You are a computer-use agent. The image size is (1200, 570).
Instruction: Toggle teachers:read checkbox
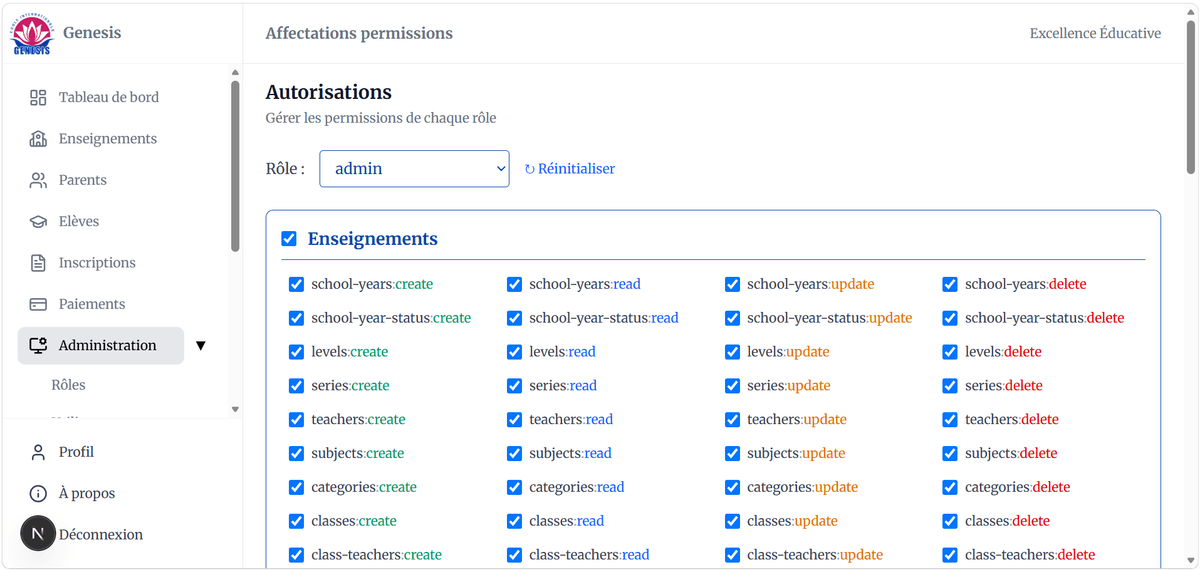pos(514,420)
